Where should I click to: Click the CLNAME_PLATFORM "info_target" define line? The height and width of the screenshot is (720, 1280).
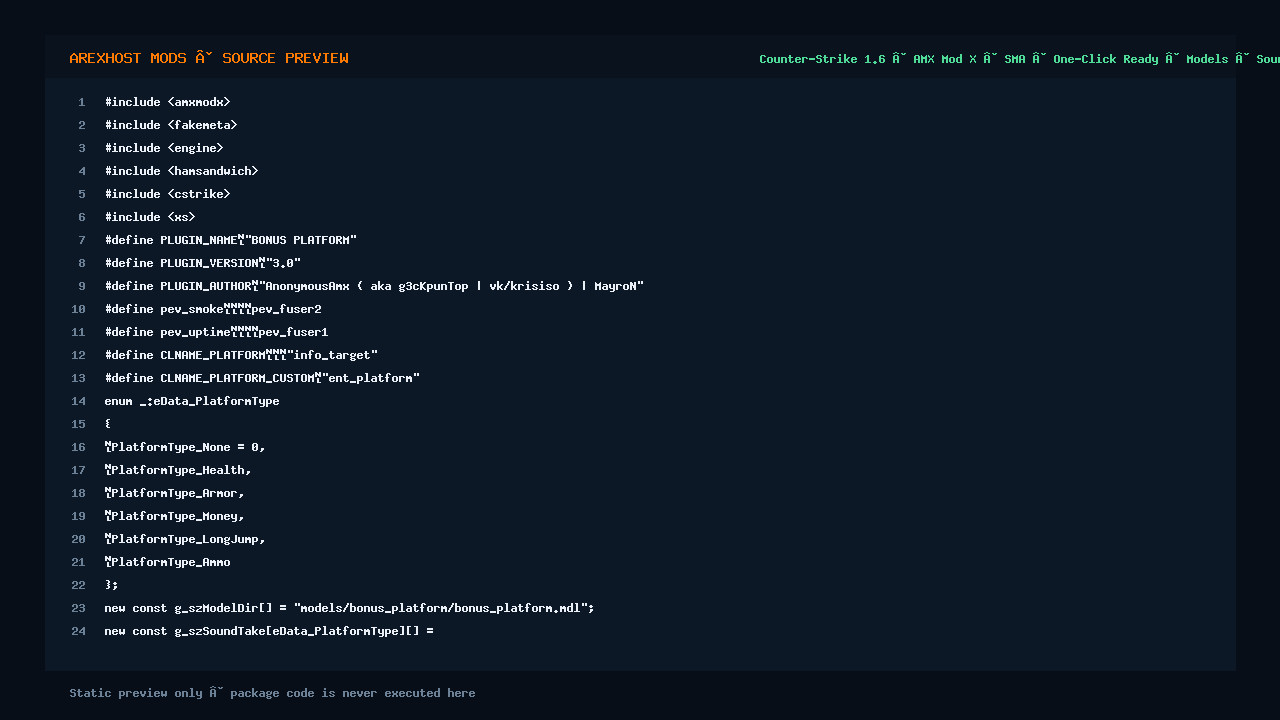[241, 355]
